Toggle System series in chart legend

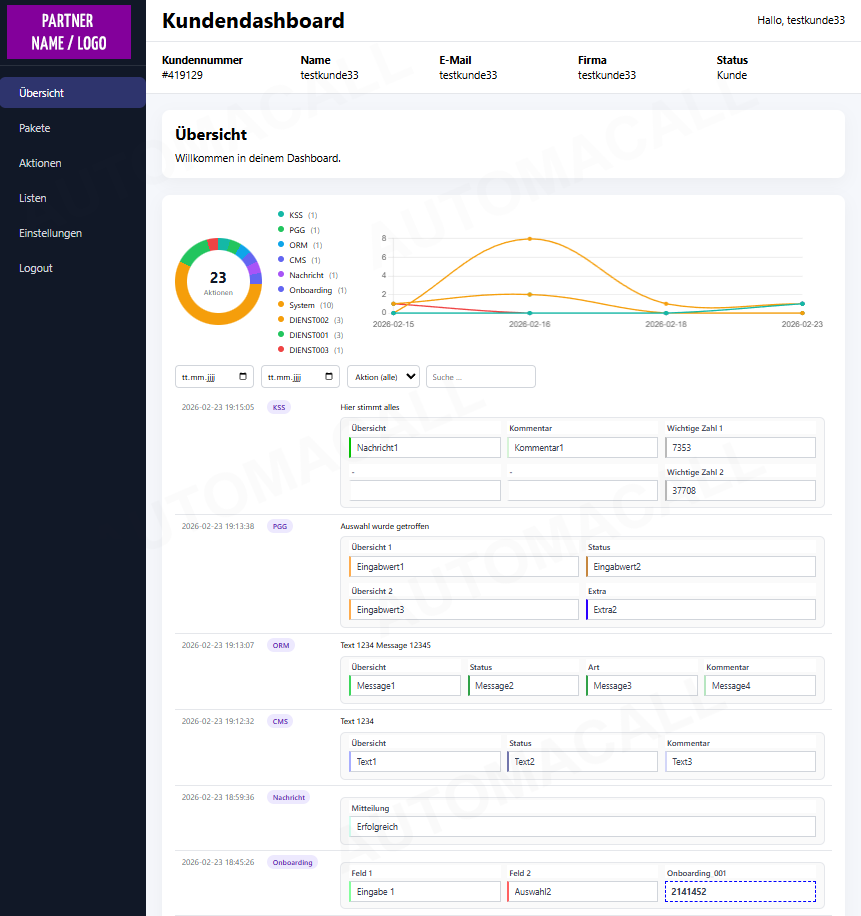tap(301, 305)
